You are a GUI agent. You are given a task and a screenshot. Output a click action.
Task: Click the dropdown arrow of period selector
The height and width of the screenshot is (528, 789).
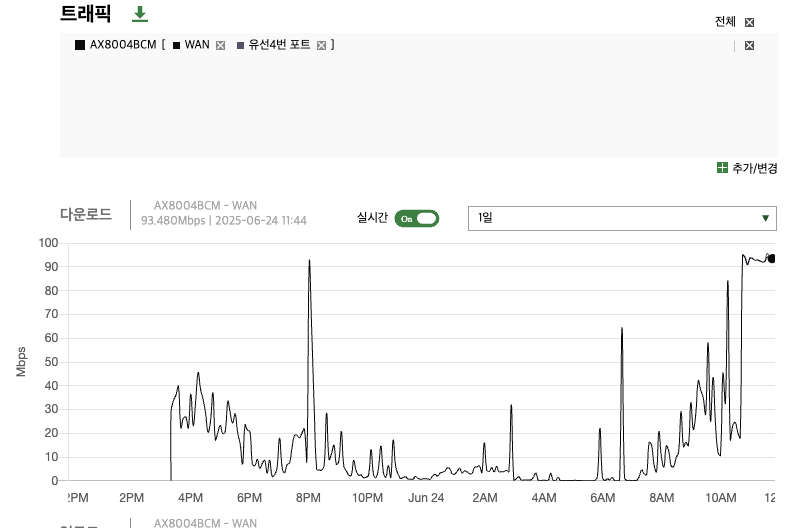(765, 218)
